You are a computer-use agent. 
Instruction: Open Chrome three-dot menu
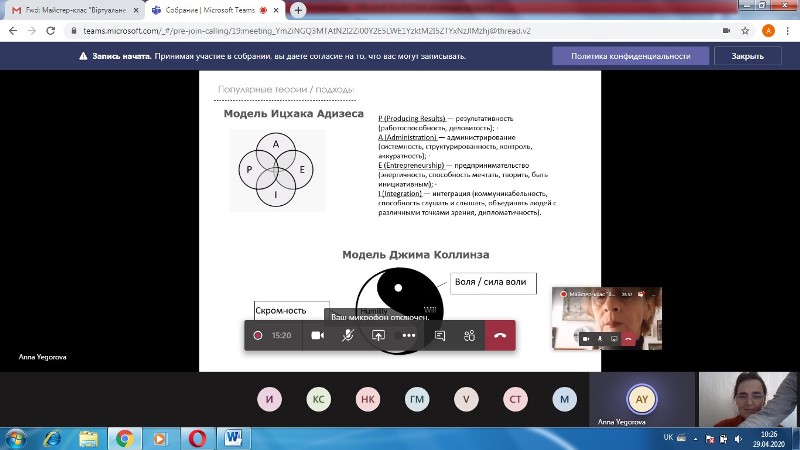click(x=788, y=31)
